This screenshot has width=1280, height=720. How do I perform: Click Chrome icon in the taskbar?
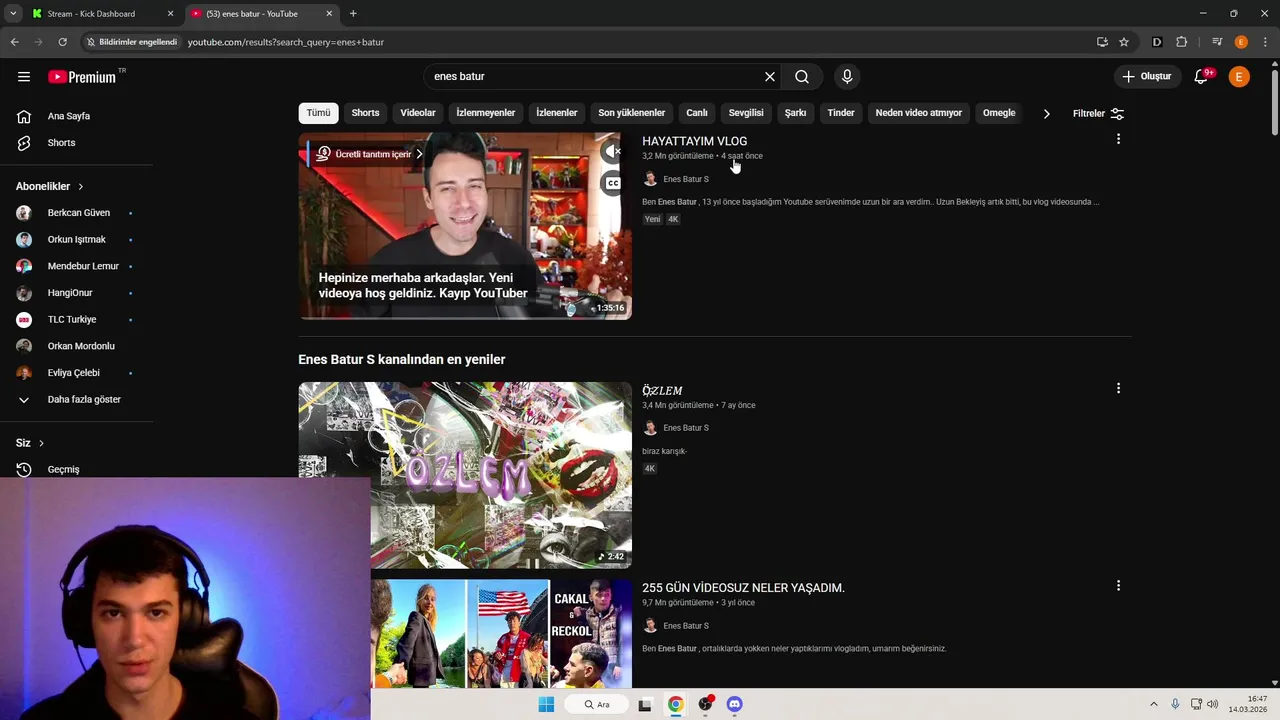pyautogui.click(x=676, y=705)
